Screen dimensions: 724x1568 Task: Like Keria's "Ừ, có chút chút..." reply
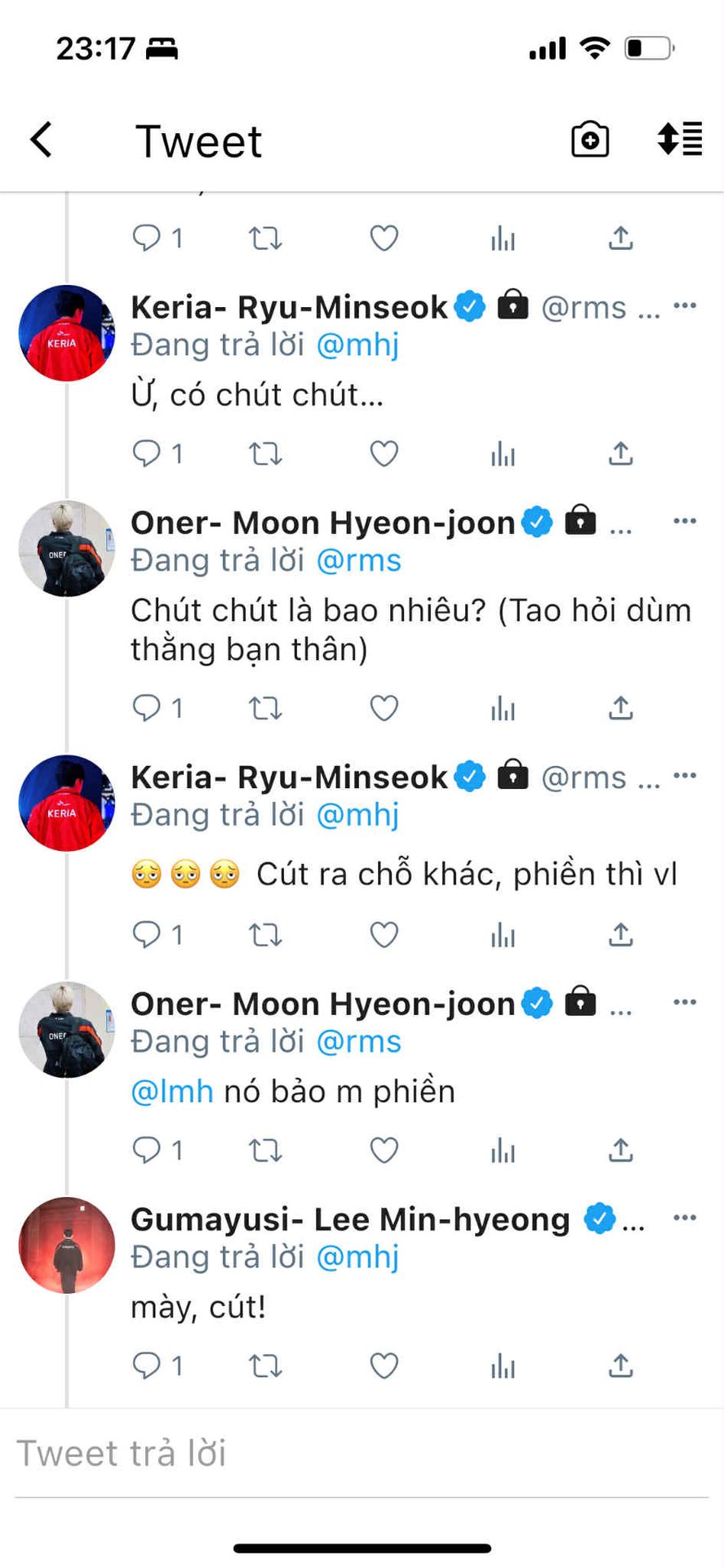click(384, 453)
